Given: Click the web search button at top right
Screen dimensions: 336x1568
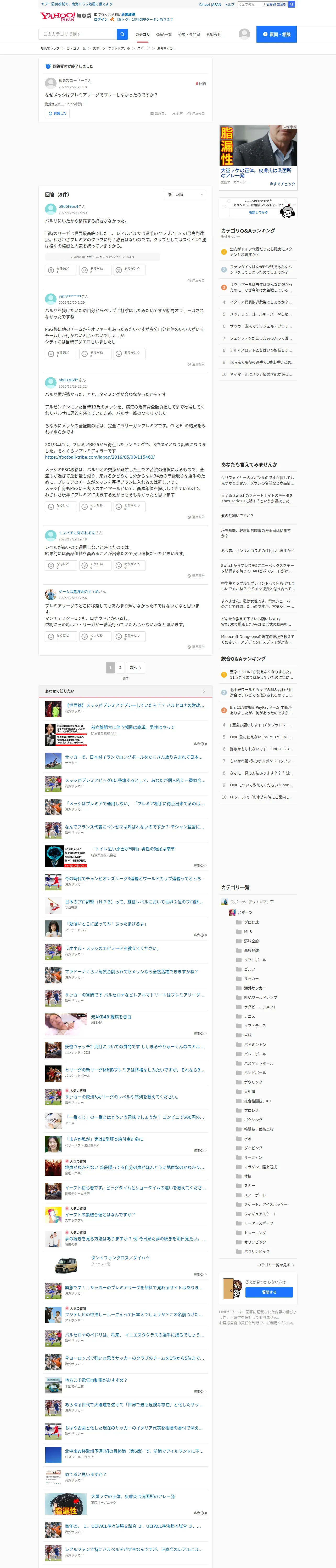Looking at the screenshot, I should (292, 4).
